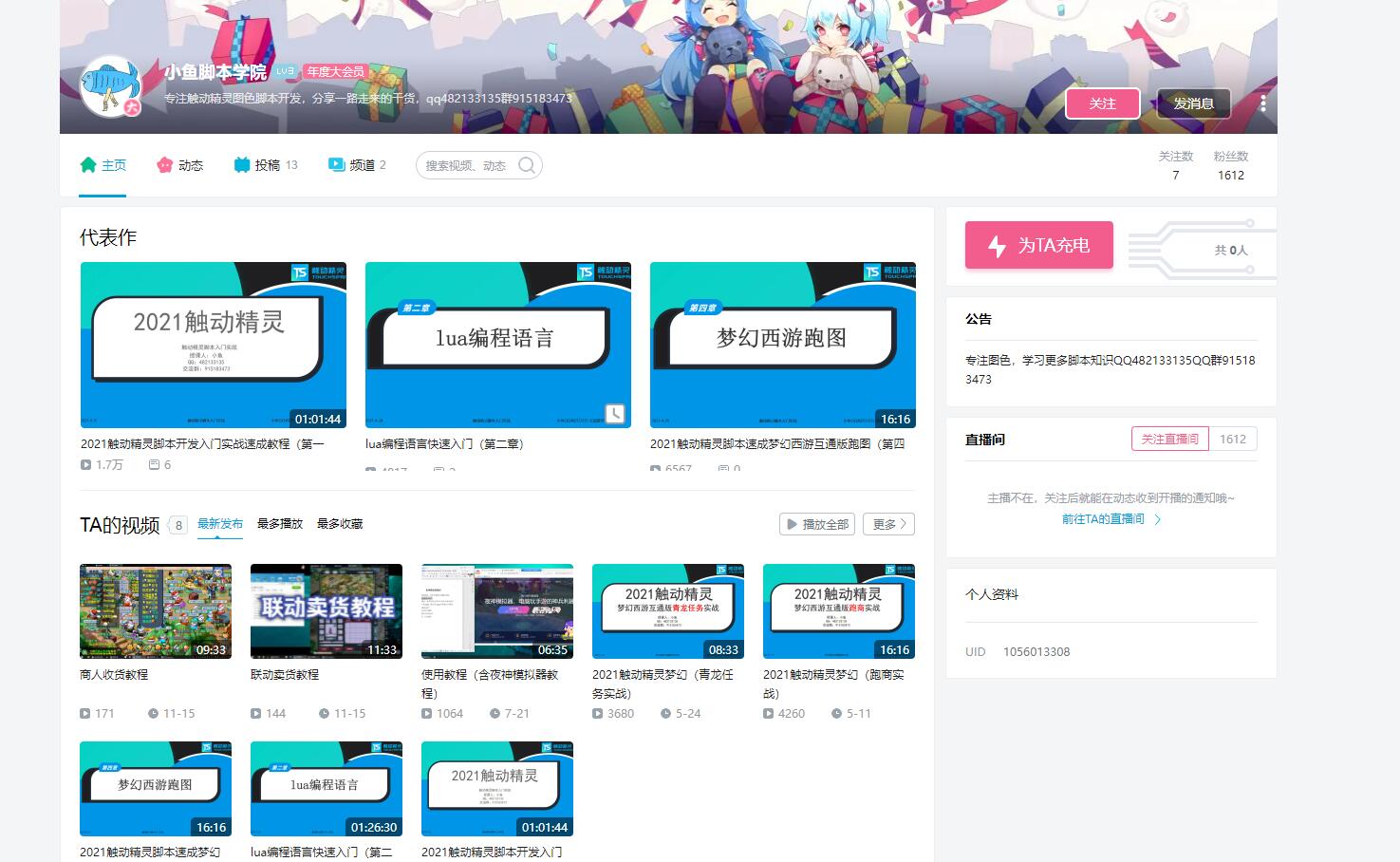Click the 共0人 charging count

[x=1231, y=251]
